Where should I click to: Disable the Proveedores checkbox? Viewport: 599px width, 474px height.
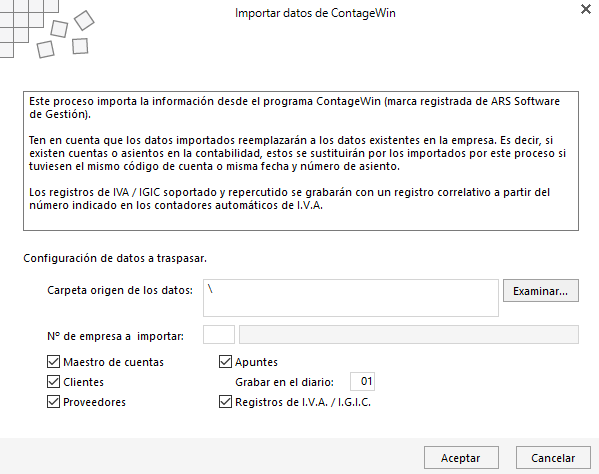(x=53, y=402)
